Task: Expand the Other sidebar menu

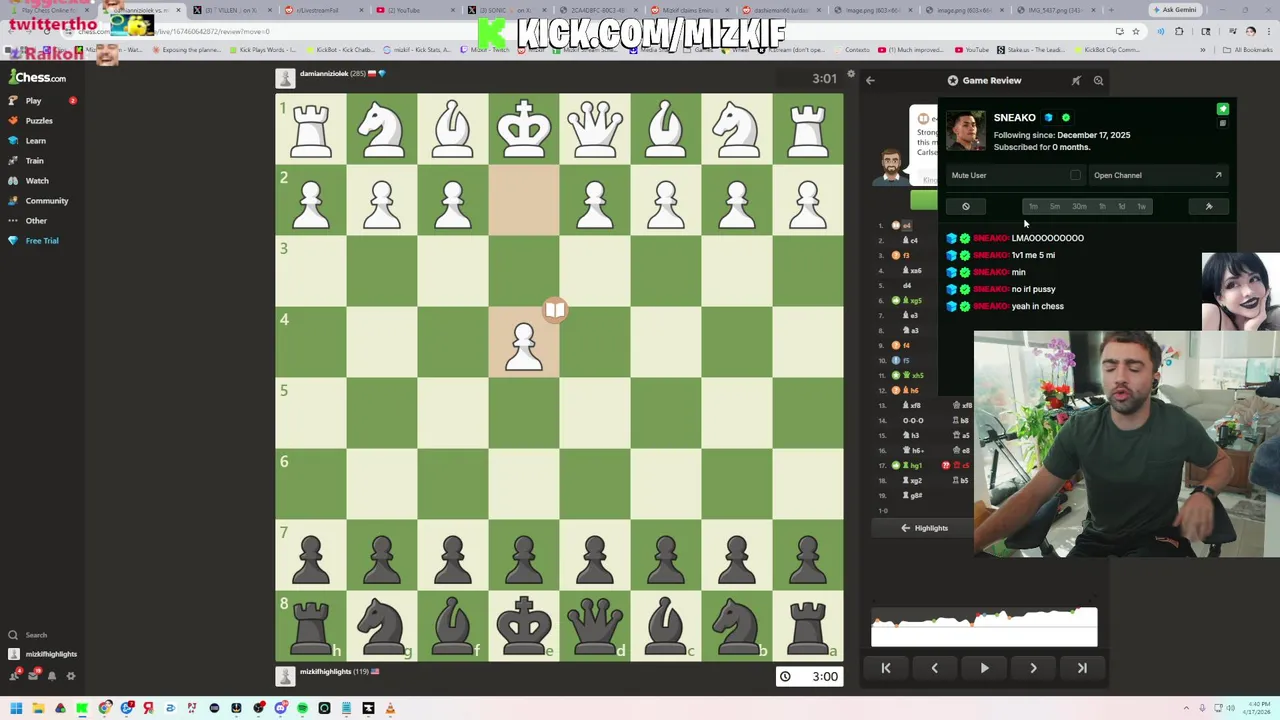Action: tap(36, 220)
